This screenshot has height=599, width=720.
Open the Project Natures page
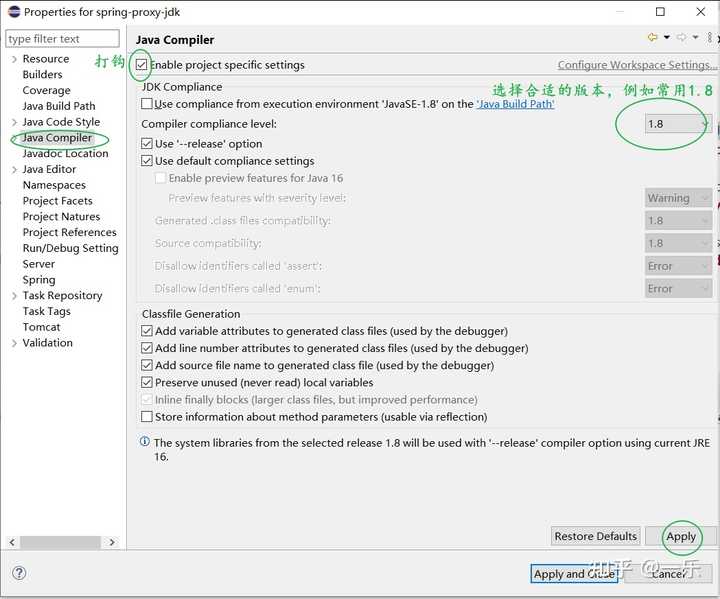pos(61,216)
